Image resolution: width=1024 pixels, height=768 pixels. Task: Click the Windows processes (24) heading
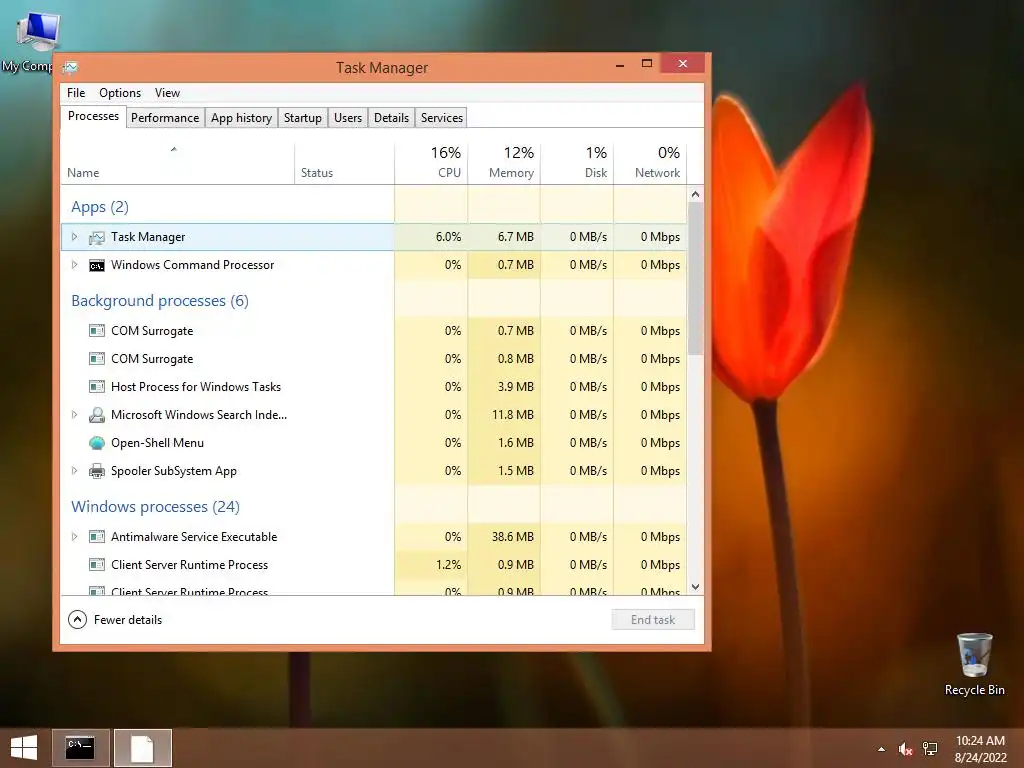(x=155, y=507)
